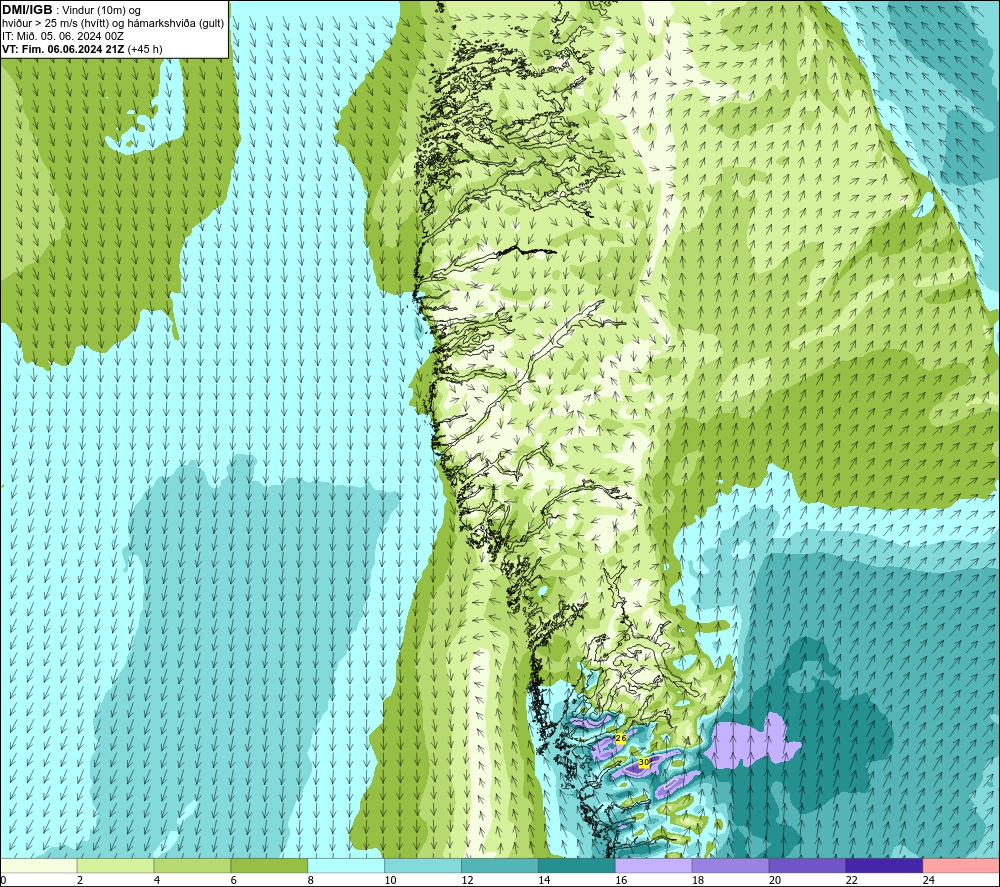
Task: Click the olive green 6–8 m/s legend swatch
Action: point(269,866)
